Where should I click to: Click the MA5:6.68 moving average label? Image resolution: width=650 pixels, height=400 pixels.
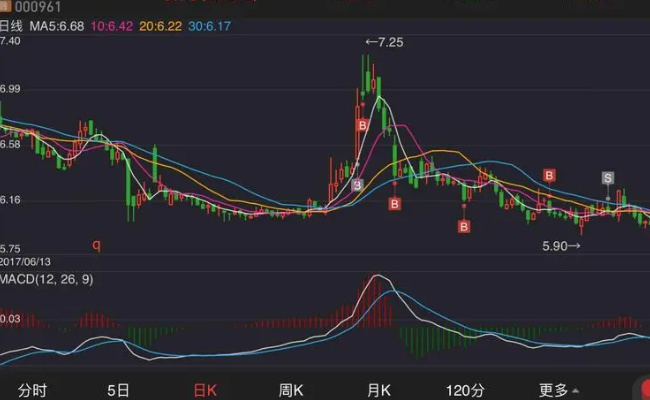[x=57, y=27]
